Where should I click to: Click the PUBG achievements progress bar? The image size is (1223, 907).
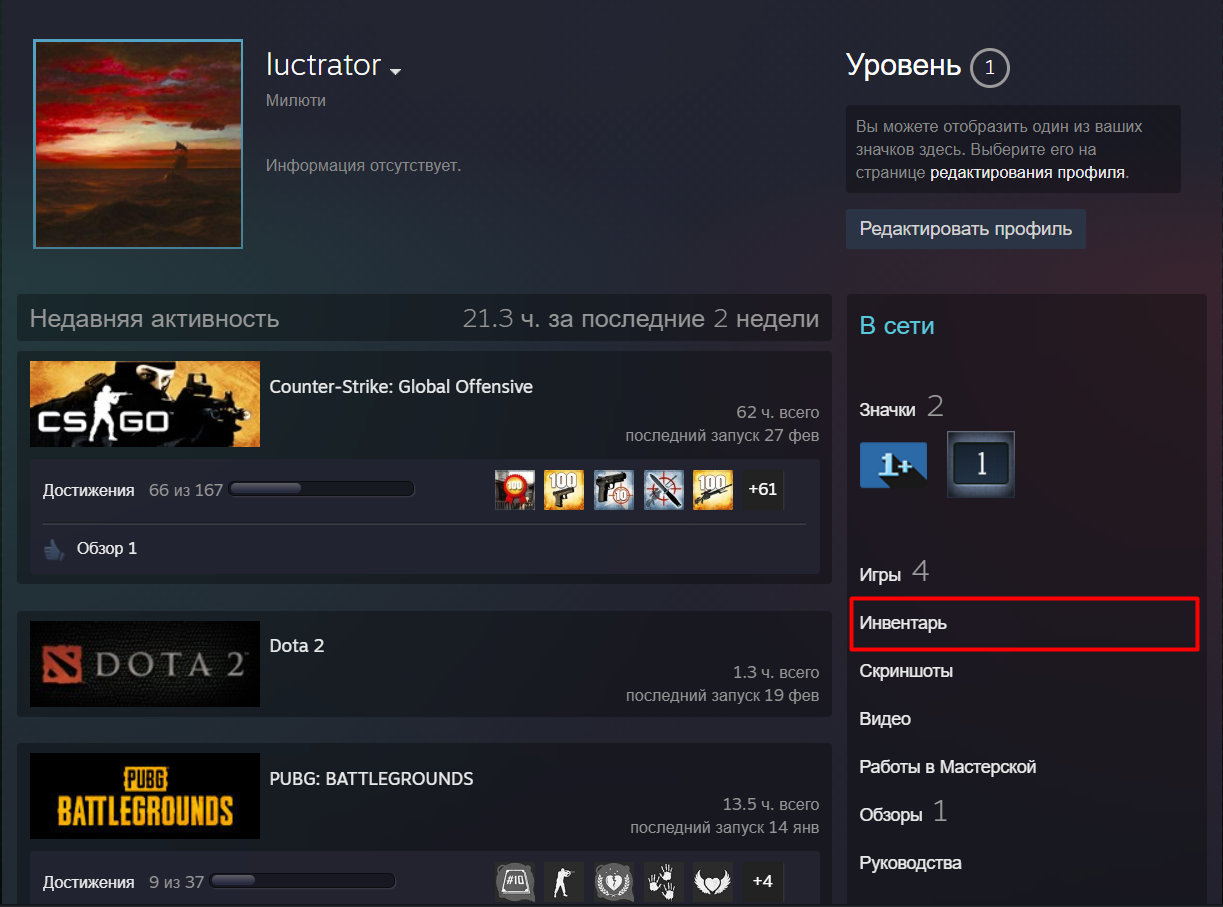pyautogui.click(x=303, y=882)
